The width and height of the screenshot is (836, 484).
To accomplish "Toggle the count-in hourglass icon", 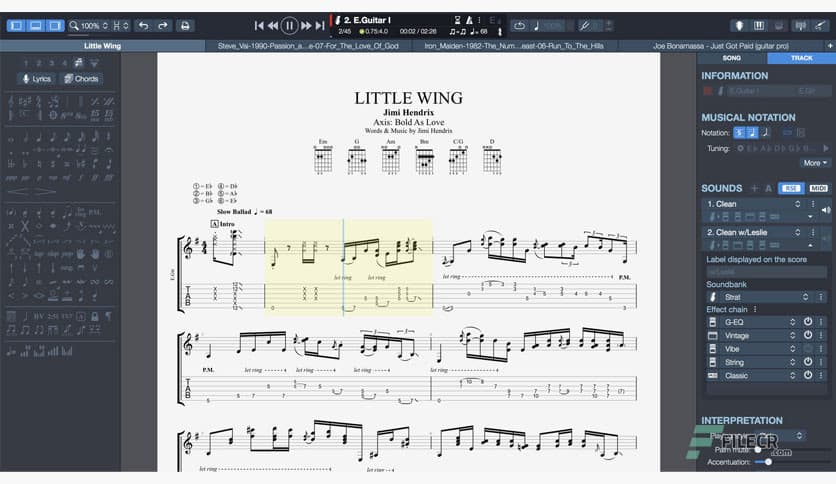I will click(457, 20).
